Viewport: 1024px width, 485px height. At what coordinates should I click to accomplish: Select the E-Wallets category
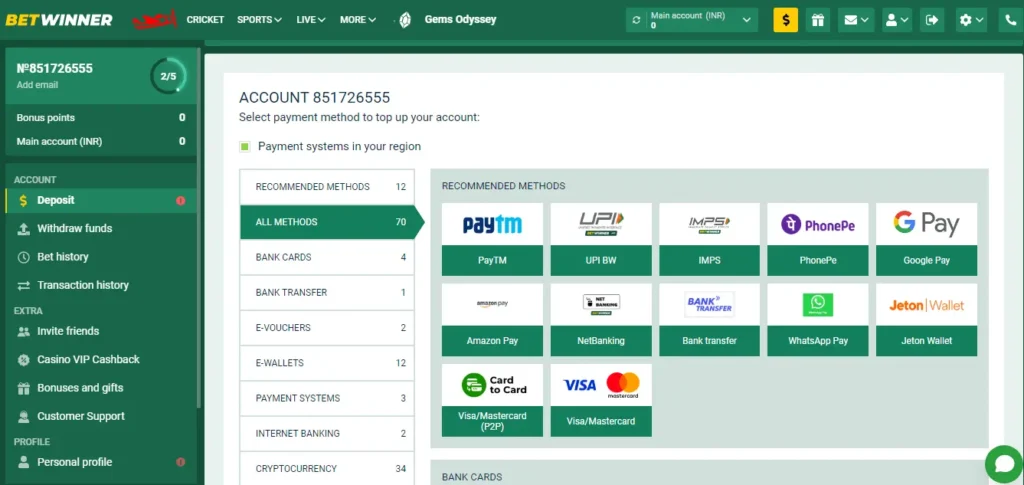[327, 363]
